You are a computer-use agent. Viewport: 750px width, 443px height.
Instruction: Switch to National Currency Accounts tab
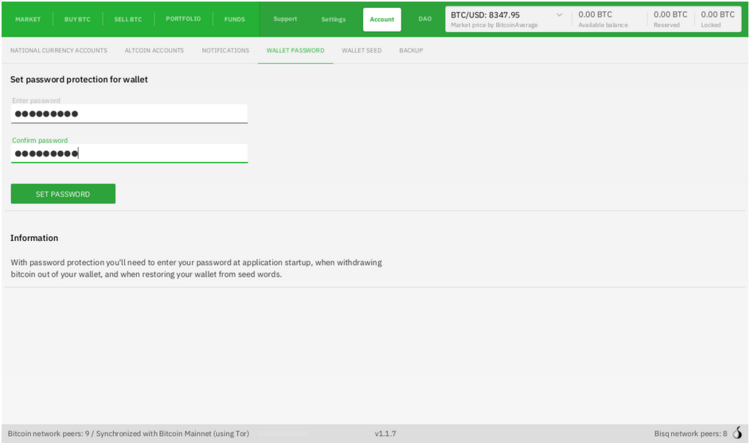[x=58, y=50]
